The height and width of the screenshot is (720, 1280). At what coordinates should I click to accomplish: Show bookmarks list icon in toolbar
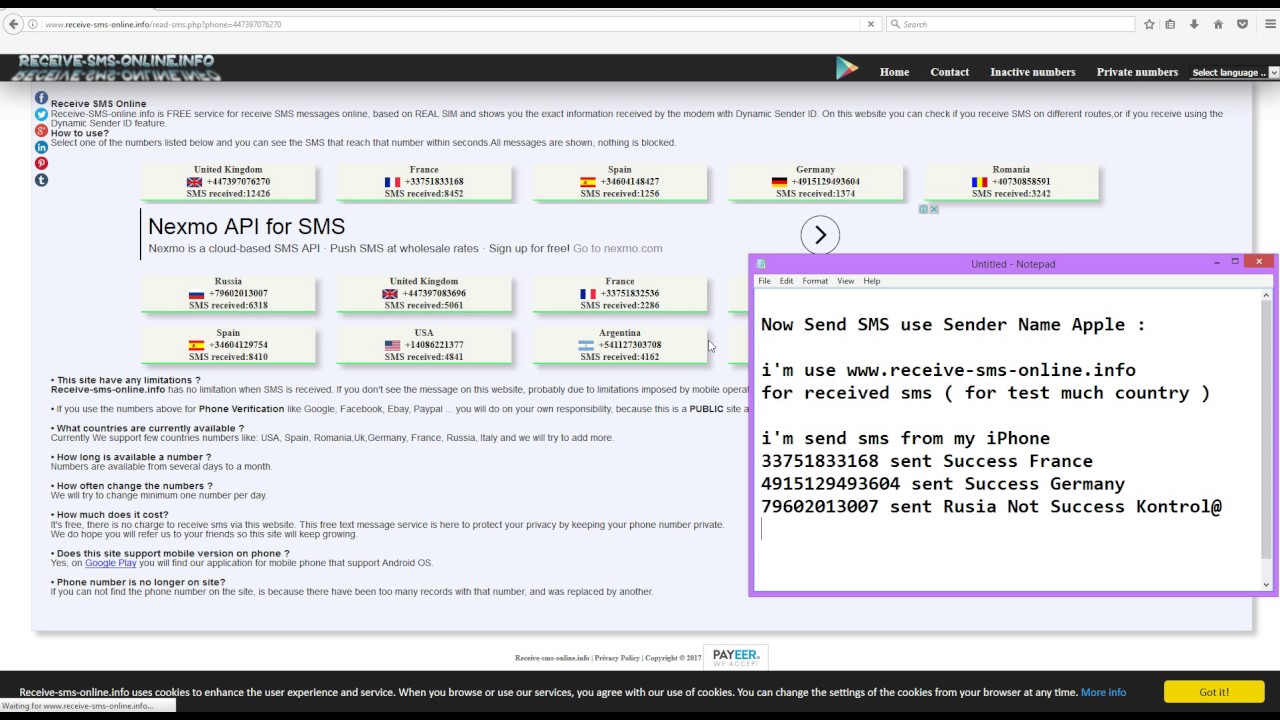pyautogui.click(x=1170, y=24)
